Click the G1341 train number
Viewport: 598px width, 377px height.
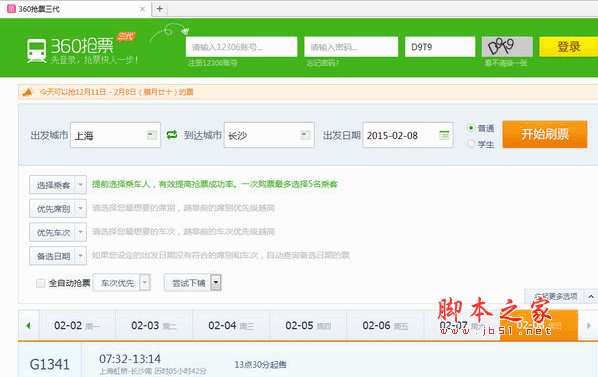[x=50, y=364]
